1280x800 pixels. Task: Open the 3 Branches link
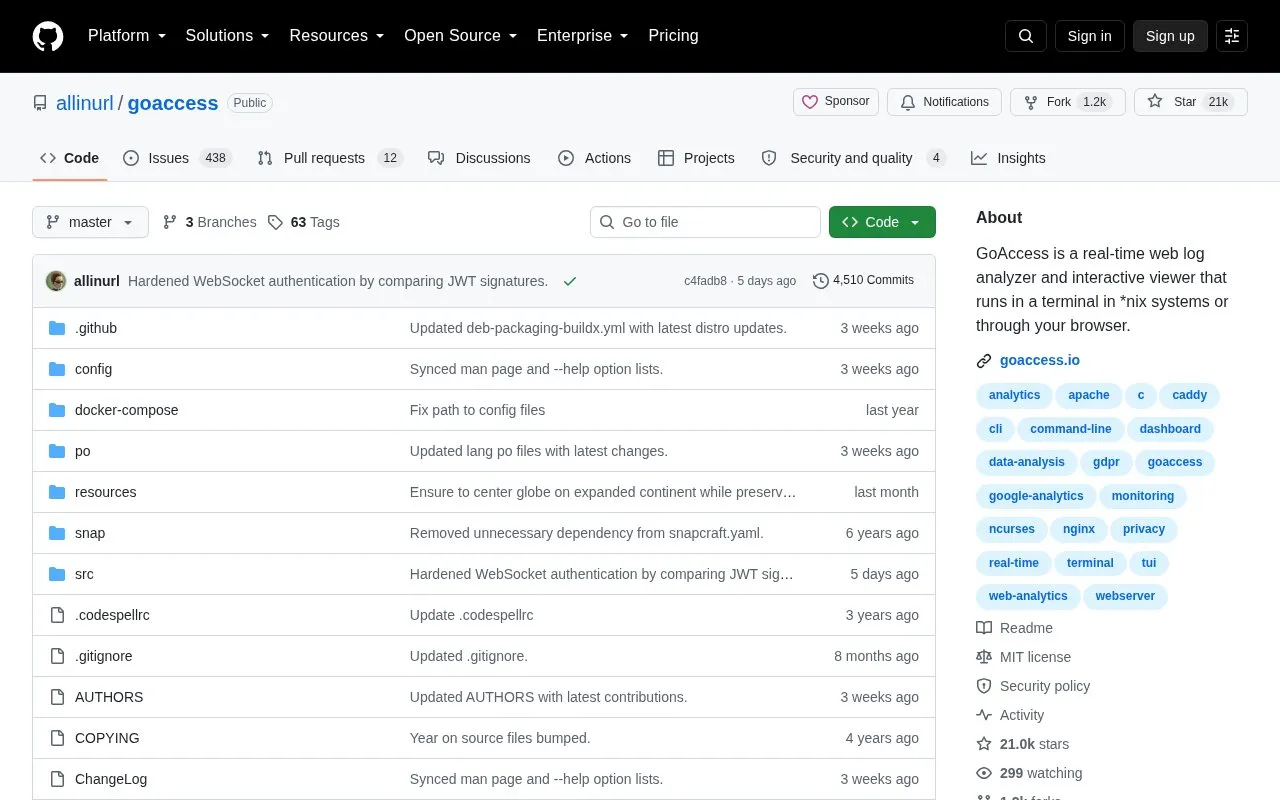tap(209, 222)
